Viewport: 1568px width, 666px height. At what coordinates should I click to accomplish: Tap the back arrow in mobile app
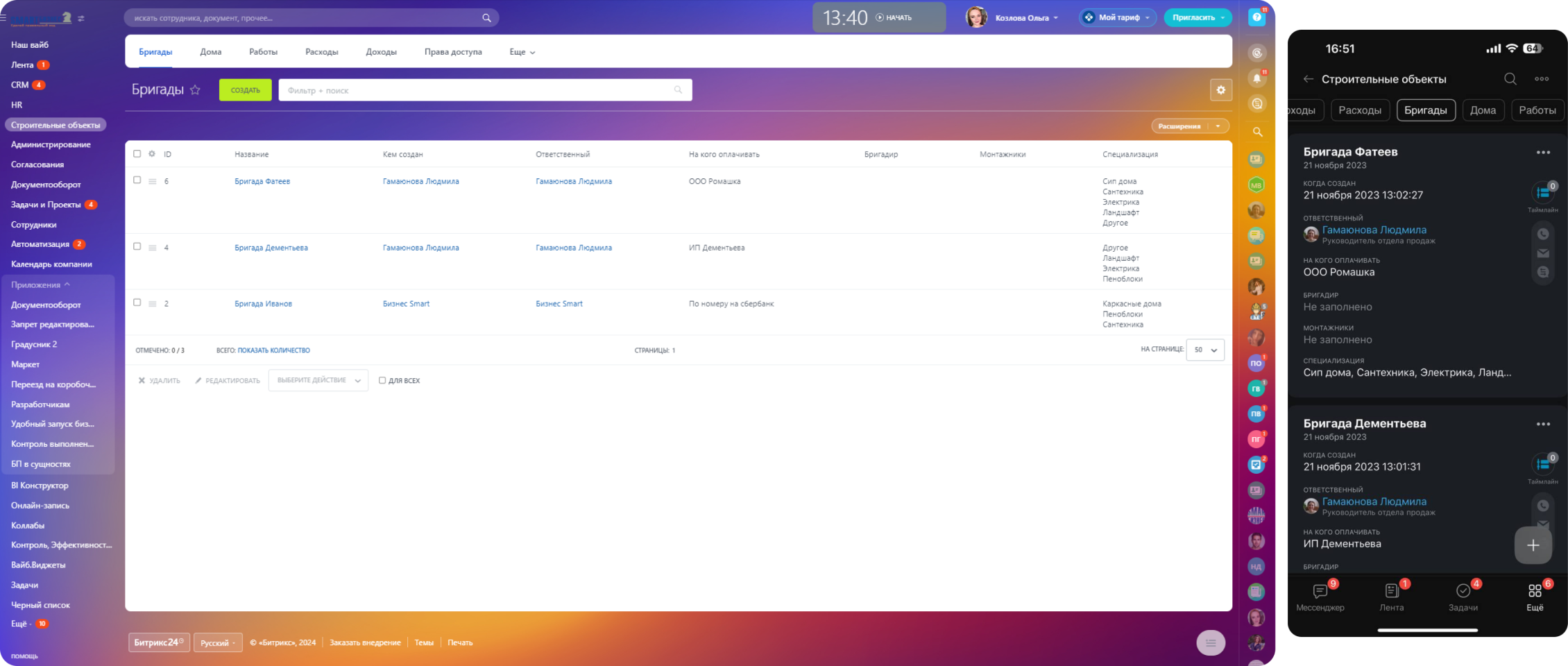tap(1308, 79)
